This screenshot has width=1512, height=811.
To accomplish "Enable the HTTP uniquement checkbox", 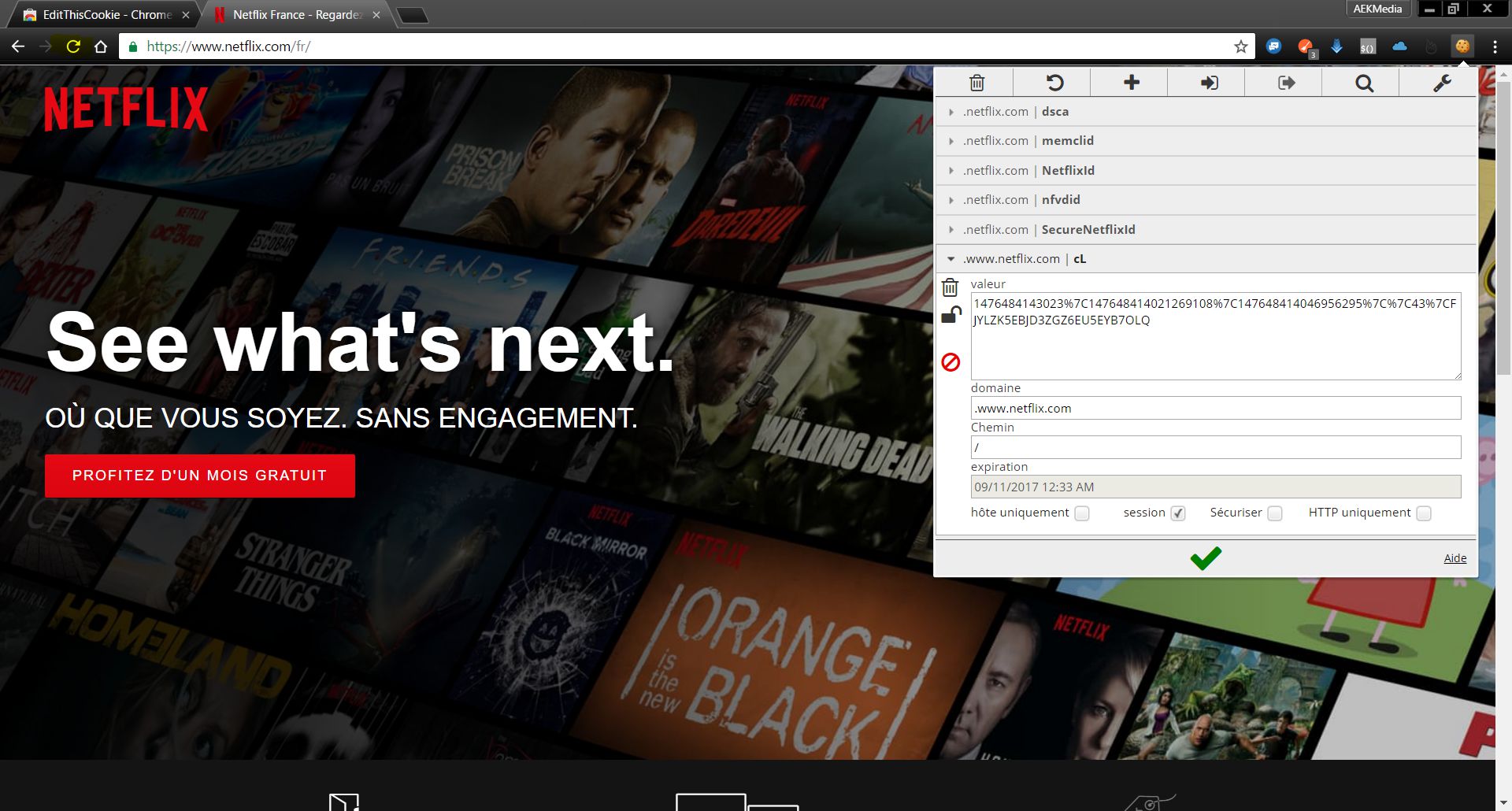I will (x=1423, y=513).
